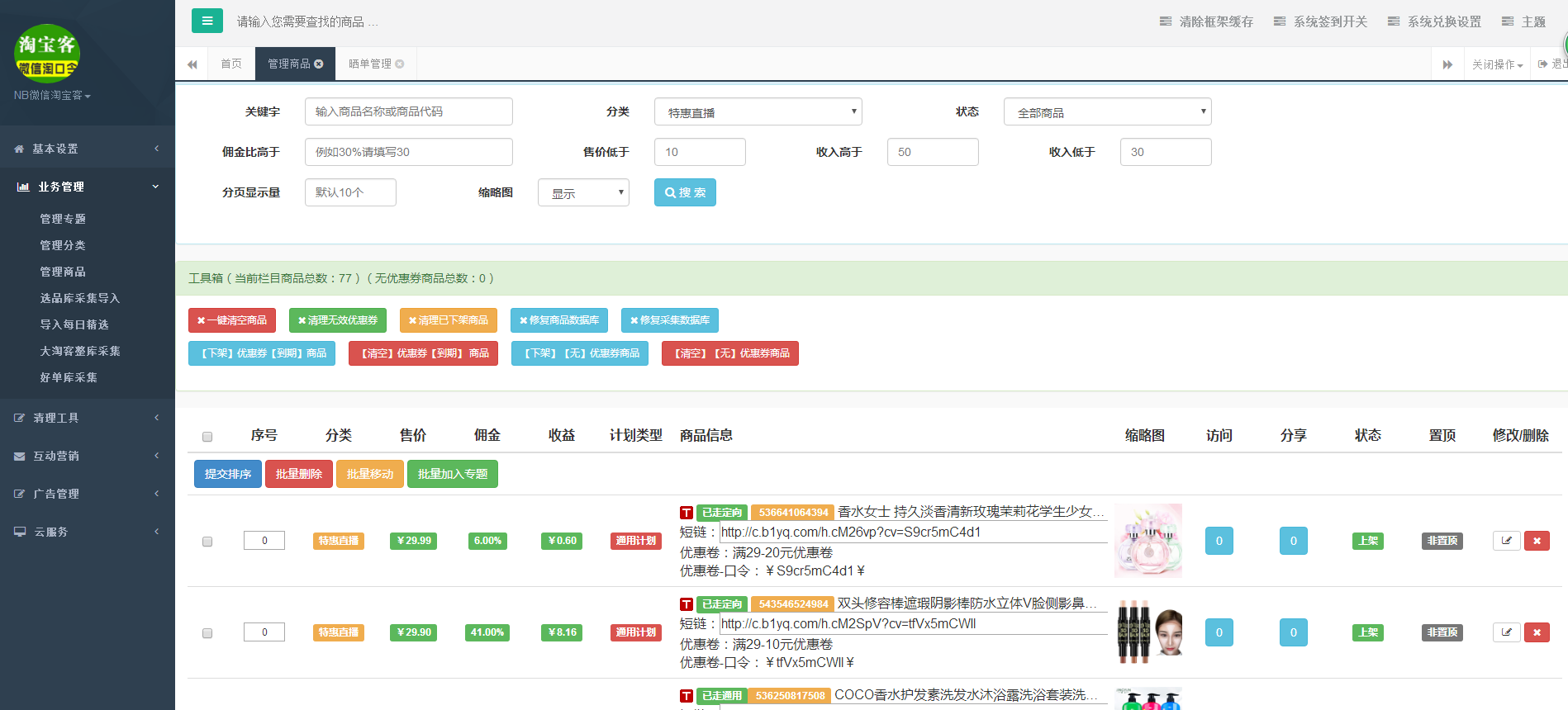
Task: Select all products with the header checkbox
Action: (207, 436)
